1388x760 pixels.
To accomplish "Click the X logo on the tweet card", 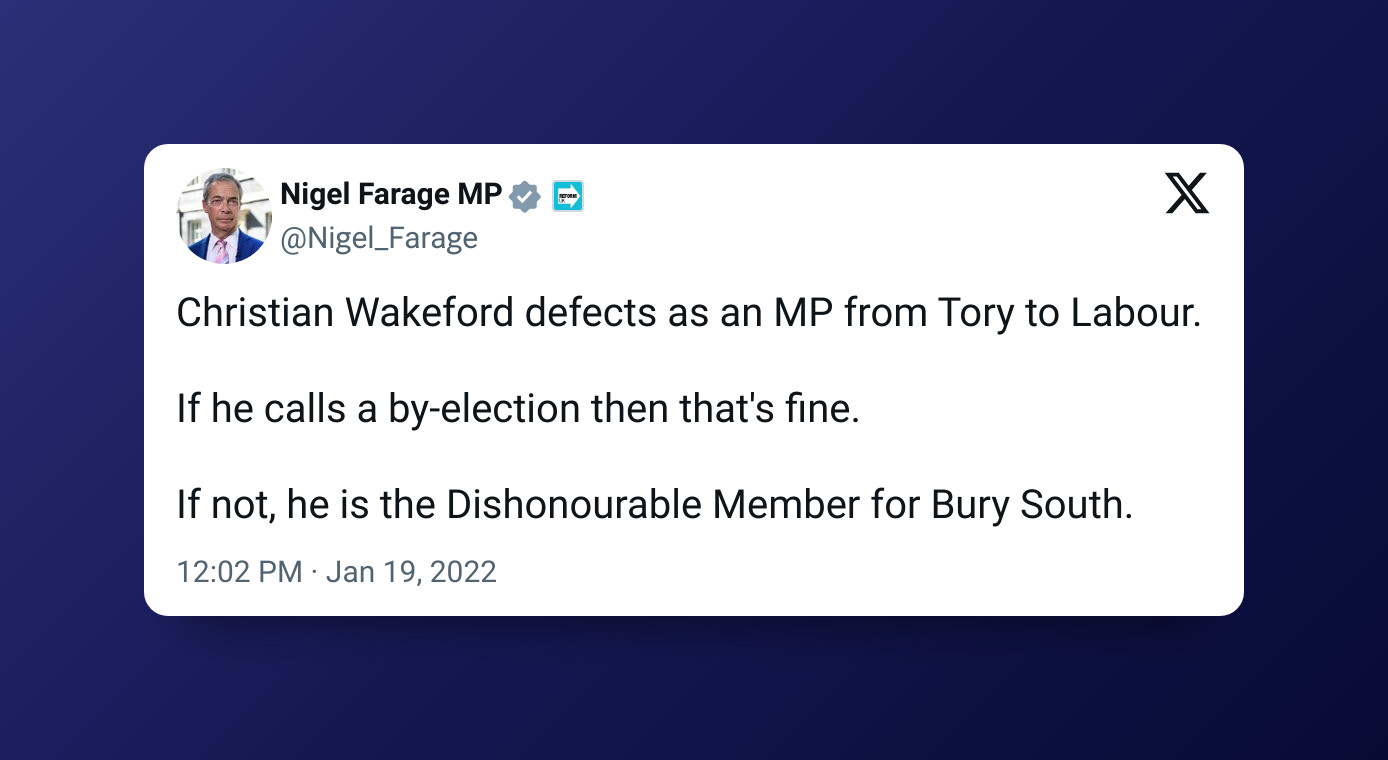I will (x=1187, y=193).
